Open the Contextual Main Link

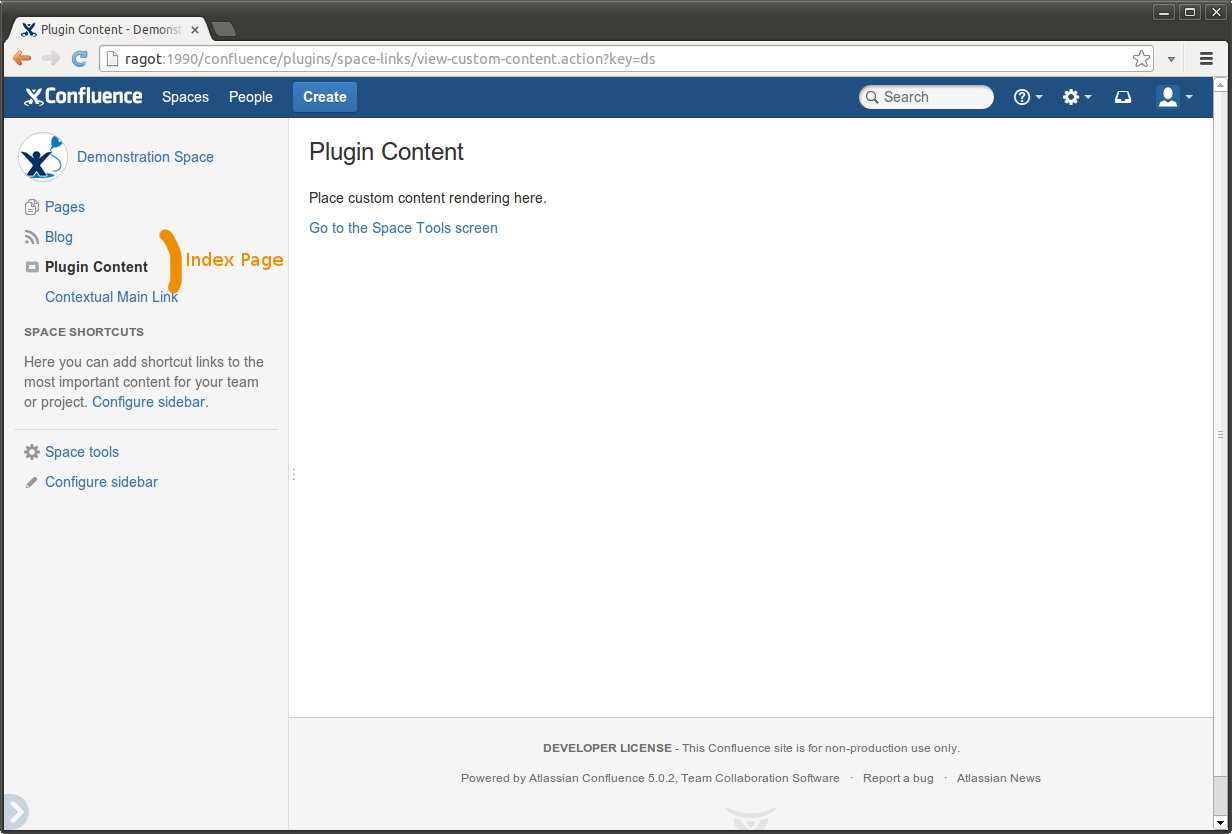click(x=111, y=297)
